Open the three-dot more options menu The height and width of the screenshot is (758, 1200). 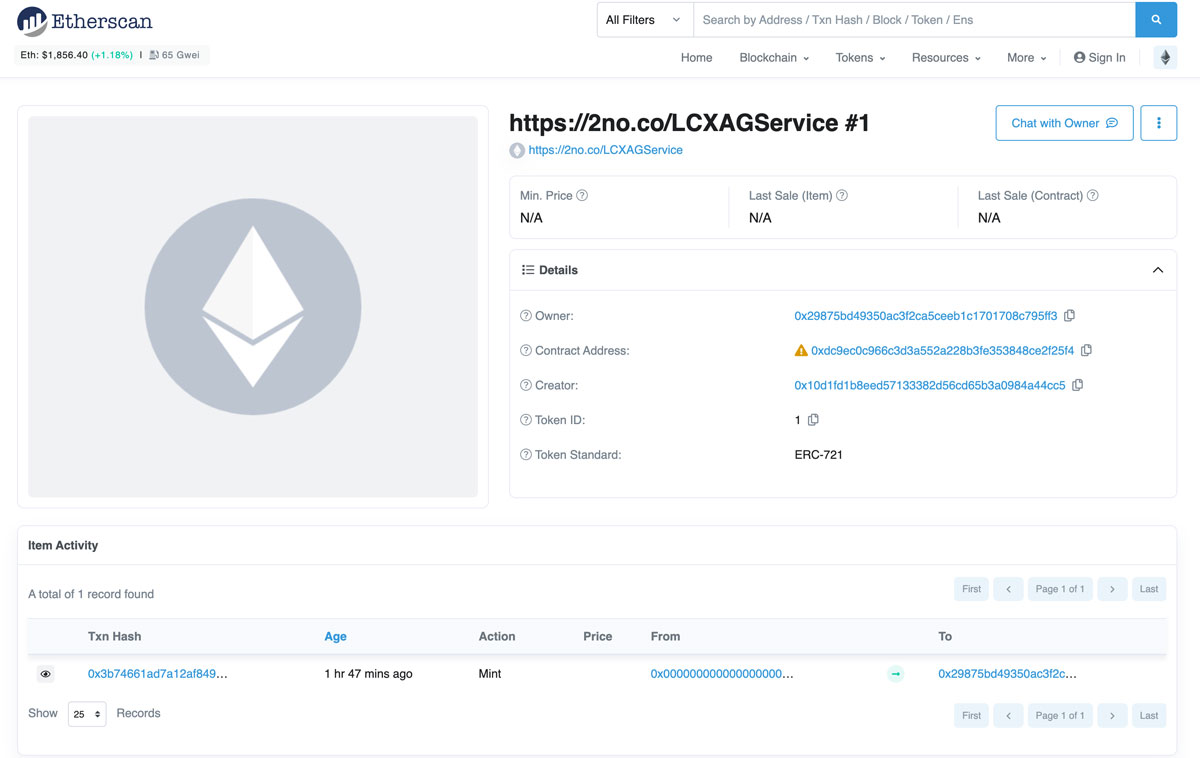coord(1158,123)
